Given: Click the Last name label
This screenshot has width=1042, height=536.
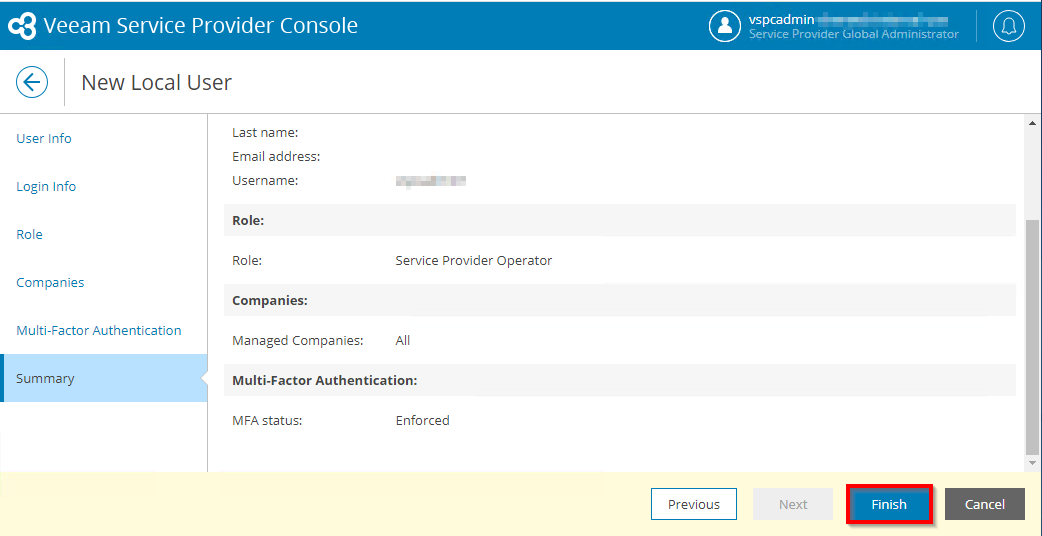Looking at the screenshot, I should coord(265,133).
